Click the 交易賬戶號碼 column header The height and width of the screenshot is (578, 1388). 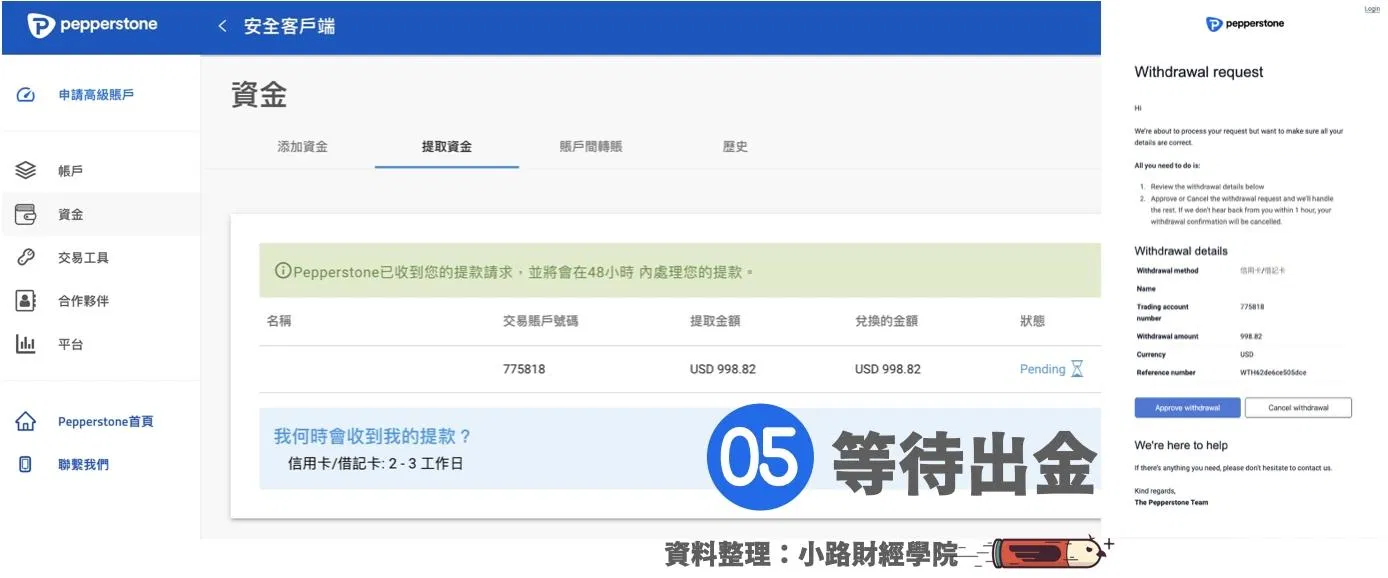540,321
